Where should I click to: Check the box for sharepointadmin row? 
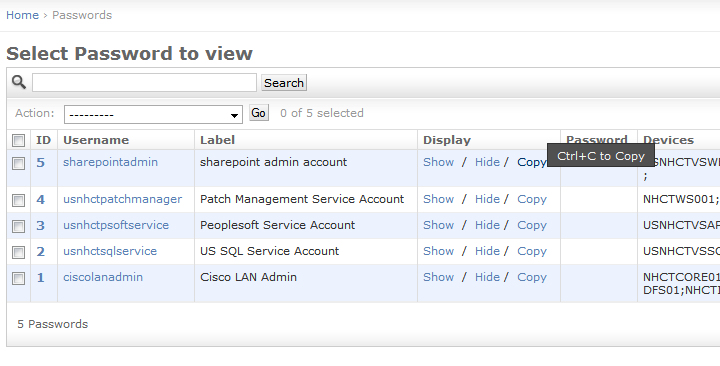[18, 163]
